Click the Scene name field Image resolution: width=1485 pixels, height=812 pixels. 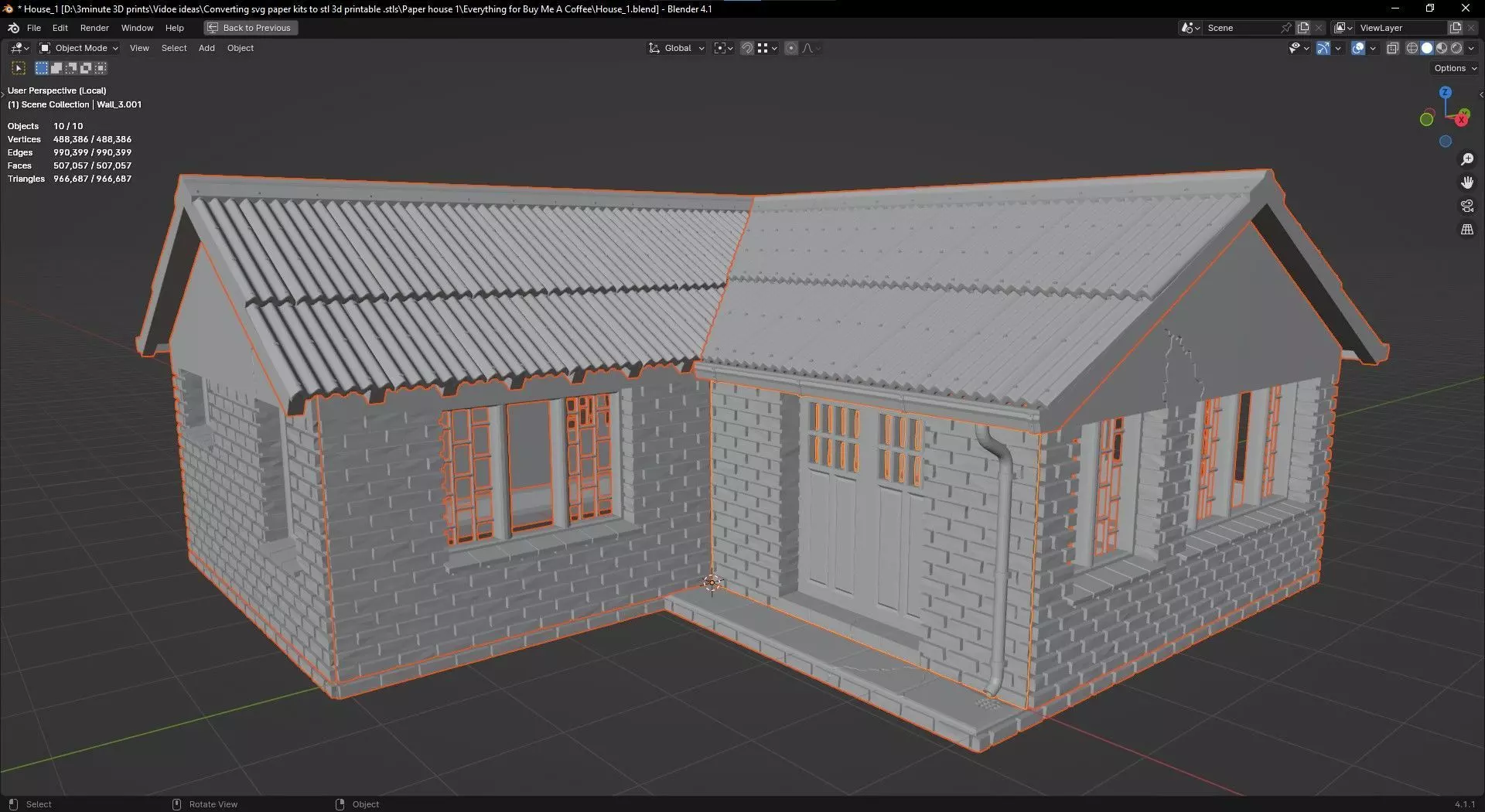(1241, 28)
